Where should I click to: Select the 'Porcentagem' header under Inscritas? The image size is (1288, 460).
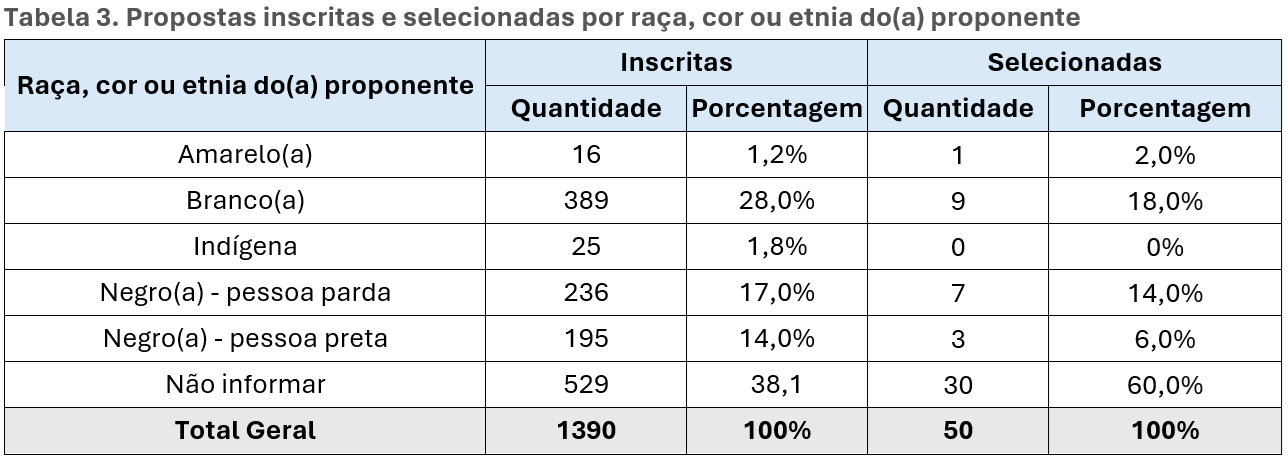tap(777, 109)
